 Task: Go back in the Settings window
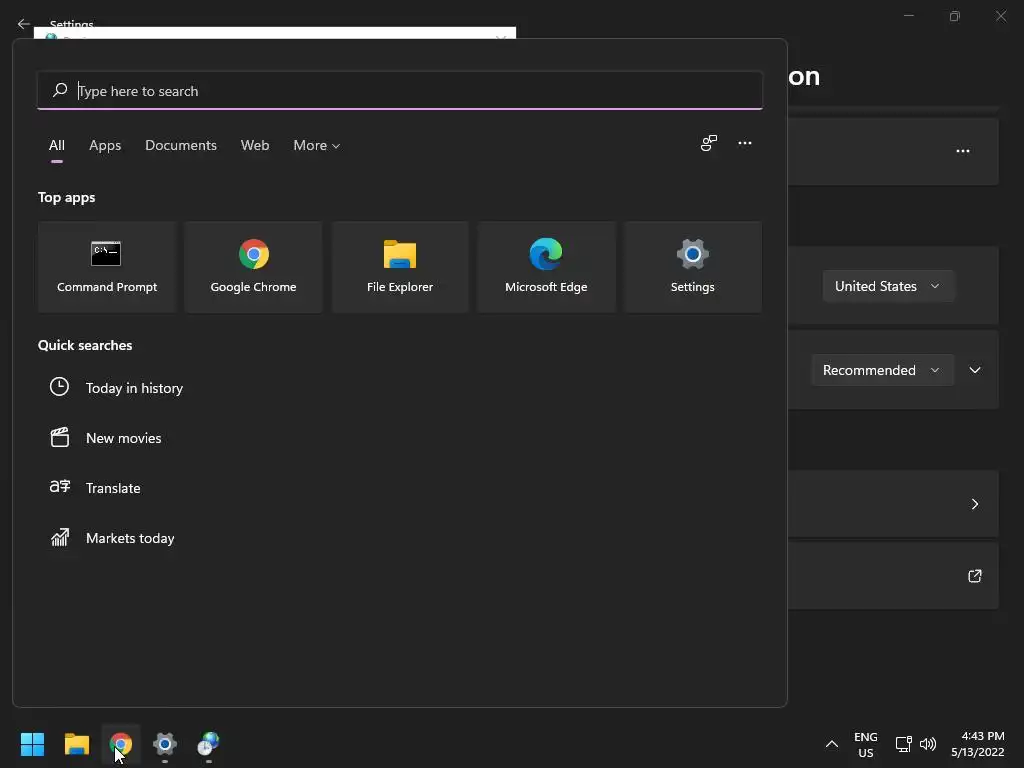coord(24,24)
